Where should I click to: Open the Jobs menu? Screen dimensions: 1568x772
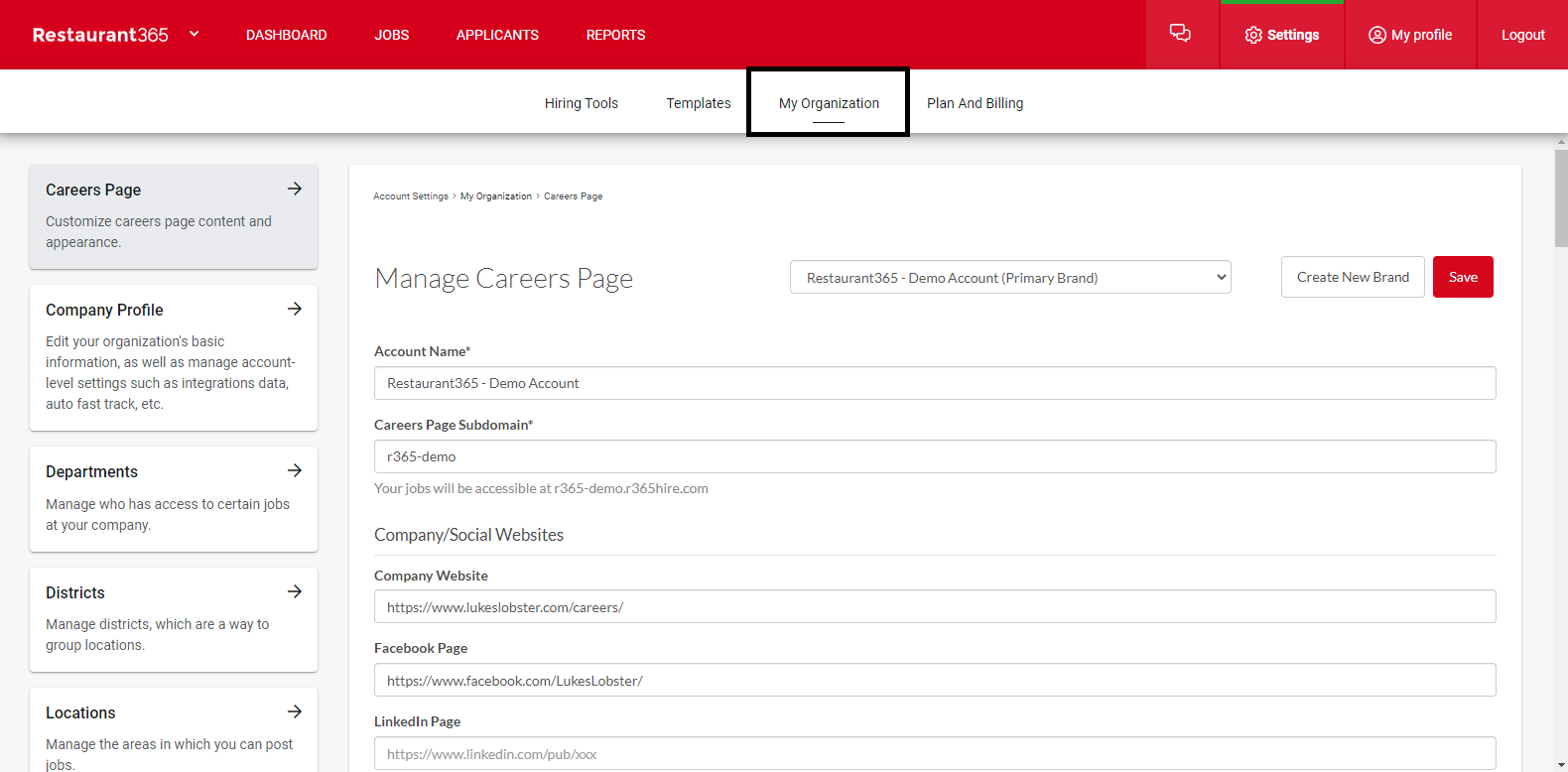point(392,35)
